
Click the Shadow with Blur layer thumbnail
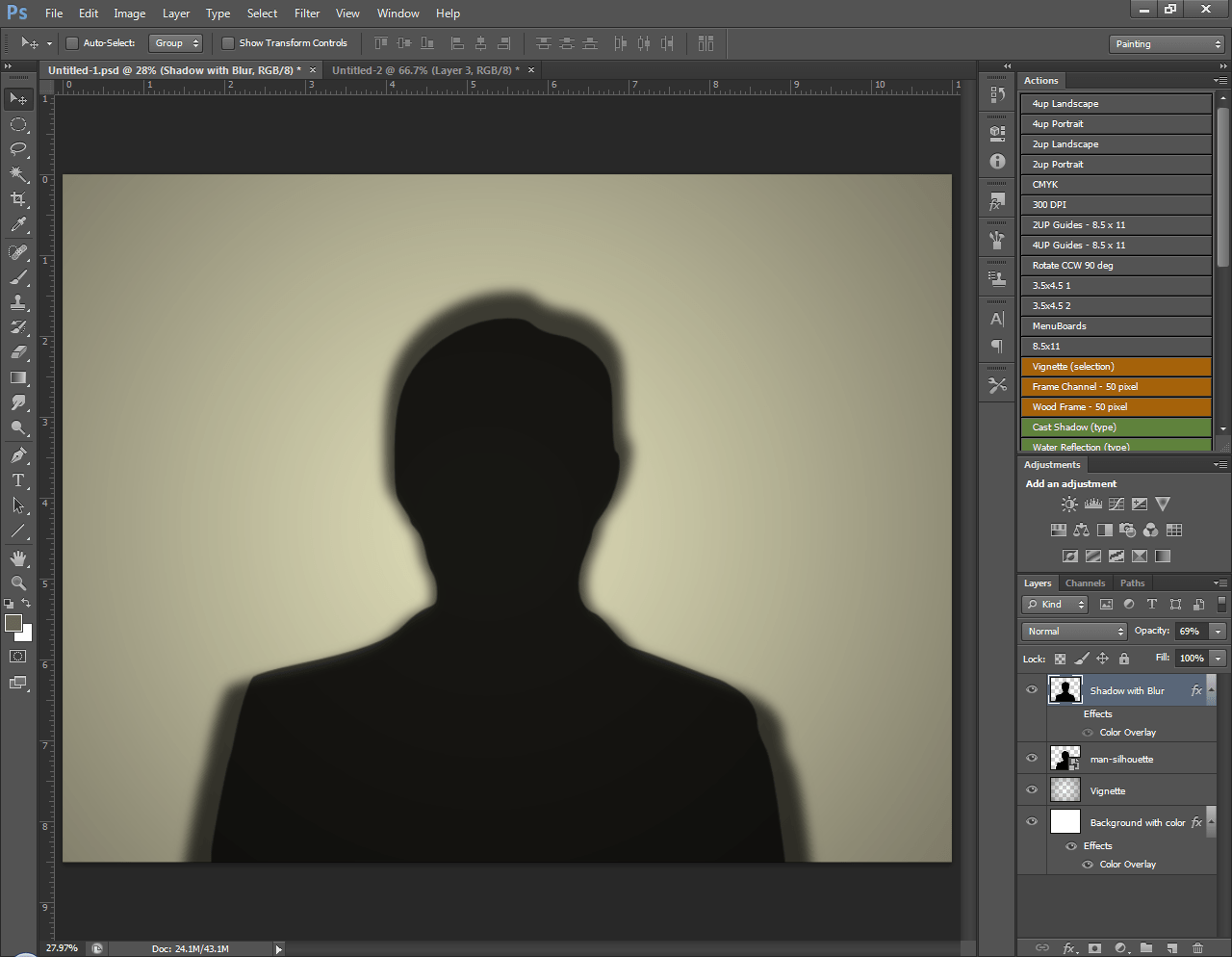click(1065, 689)
